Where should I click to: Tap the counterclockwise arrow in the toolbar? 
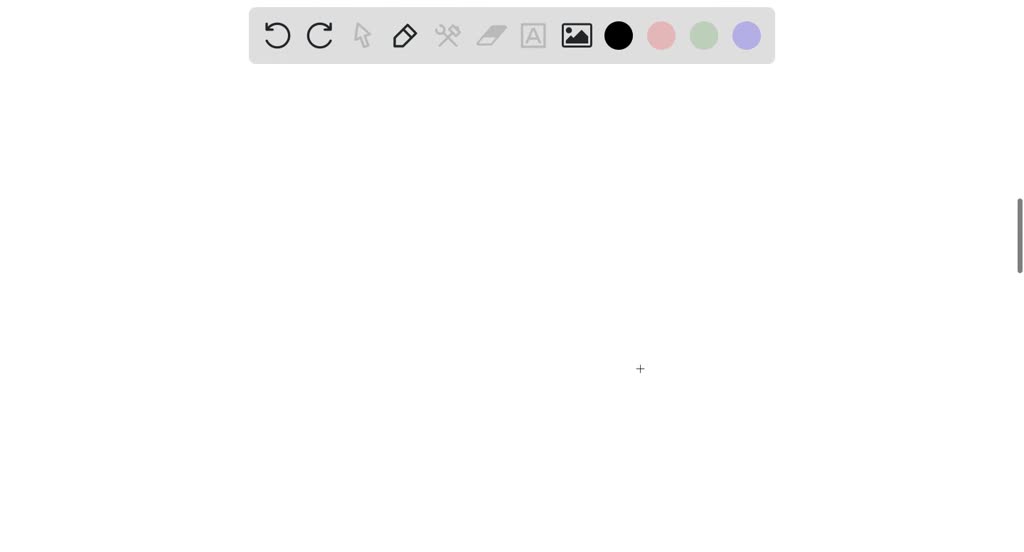(x=278, y=35)
